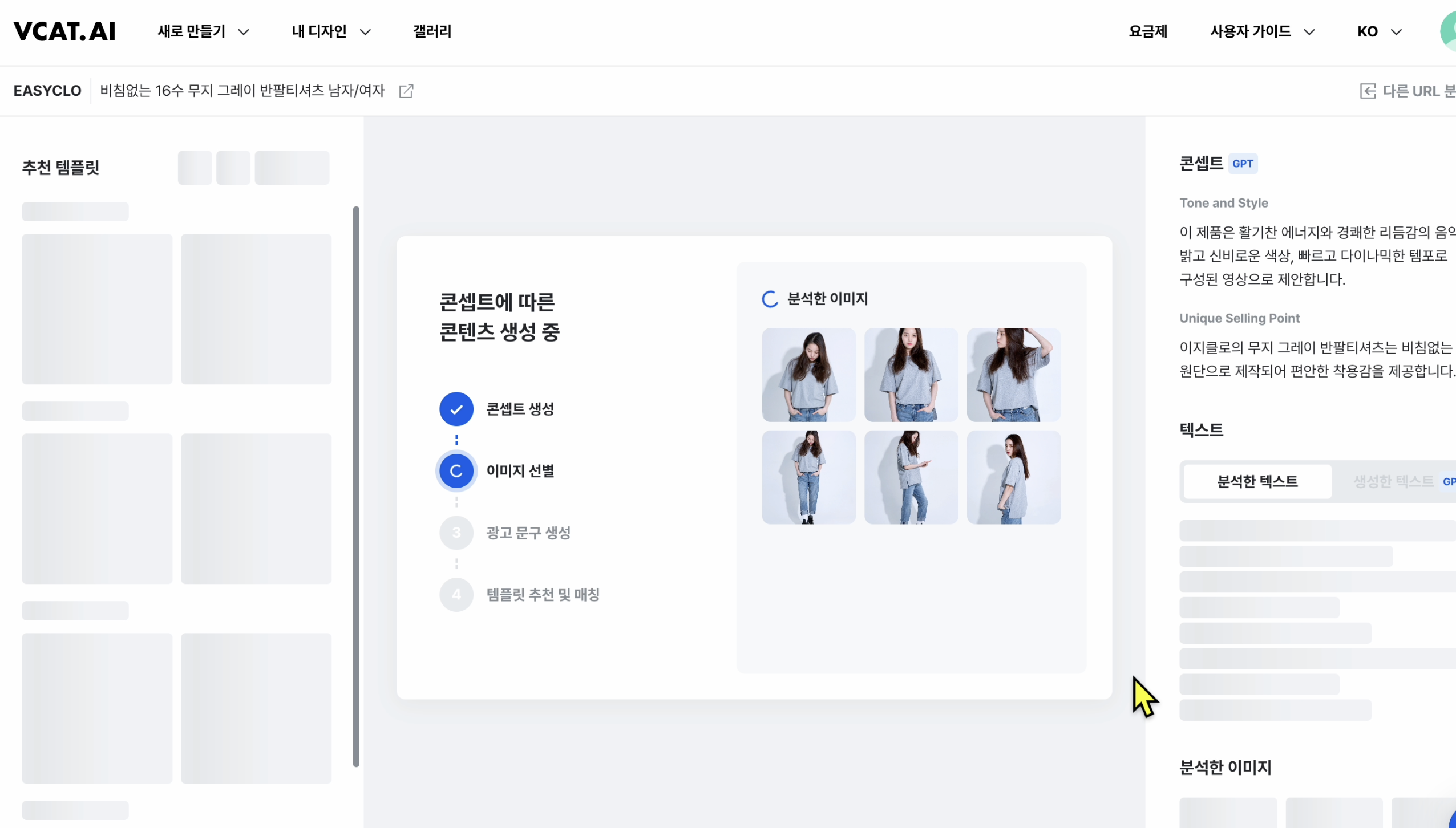Click the 텍스트 section heading
The height and width of the screenshot is (828, 1456).
tap(1201, 429)
